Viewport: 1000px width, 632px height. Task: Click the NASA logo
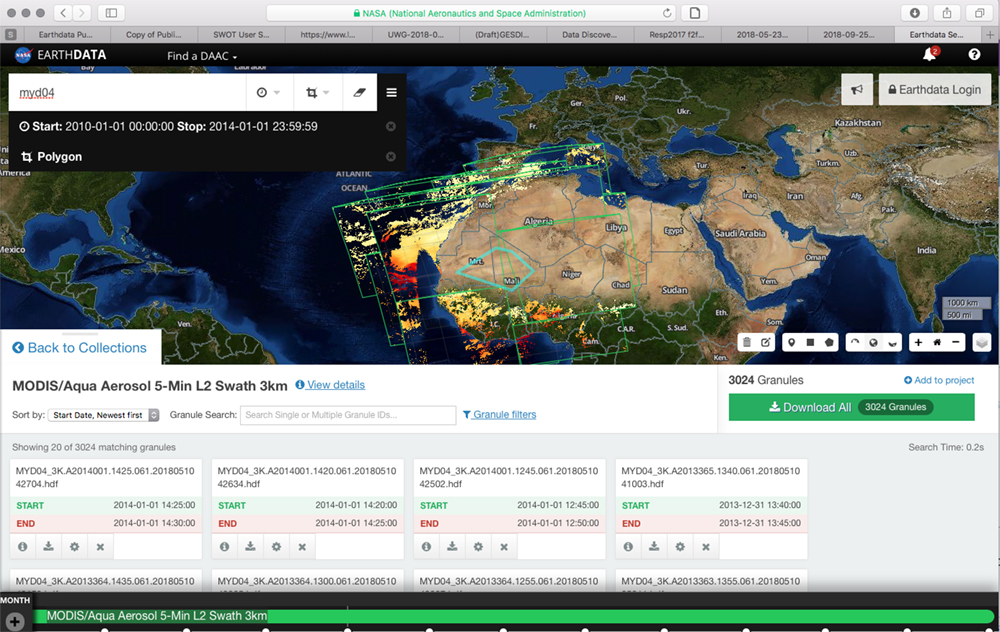(23, 55)
